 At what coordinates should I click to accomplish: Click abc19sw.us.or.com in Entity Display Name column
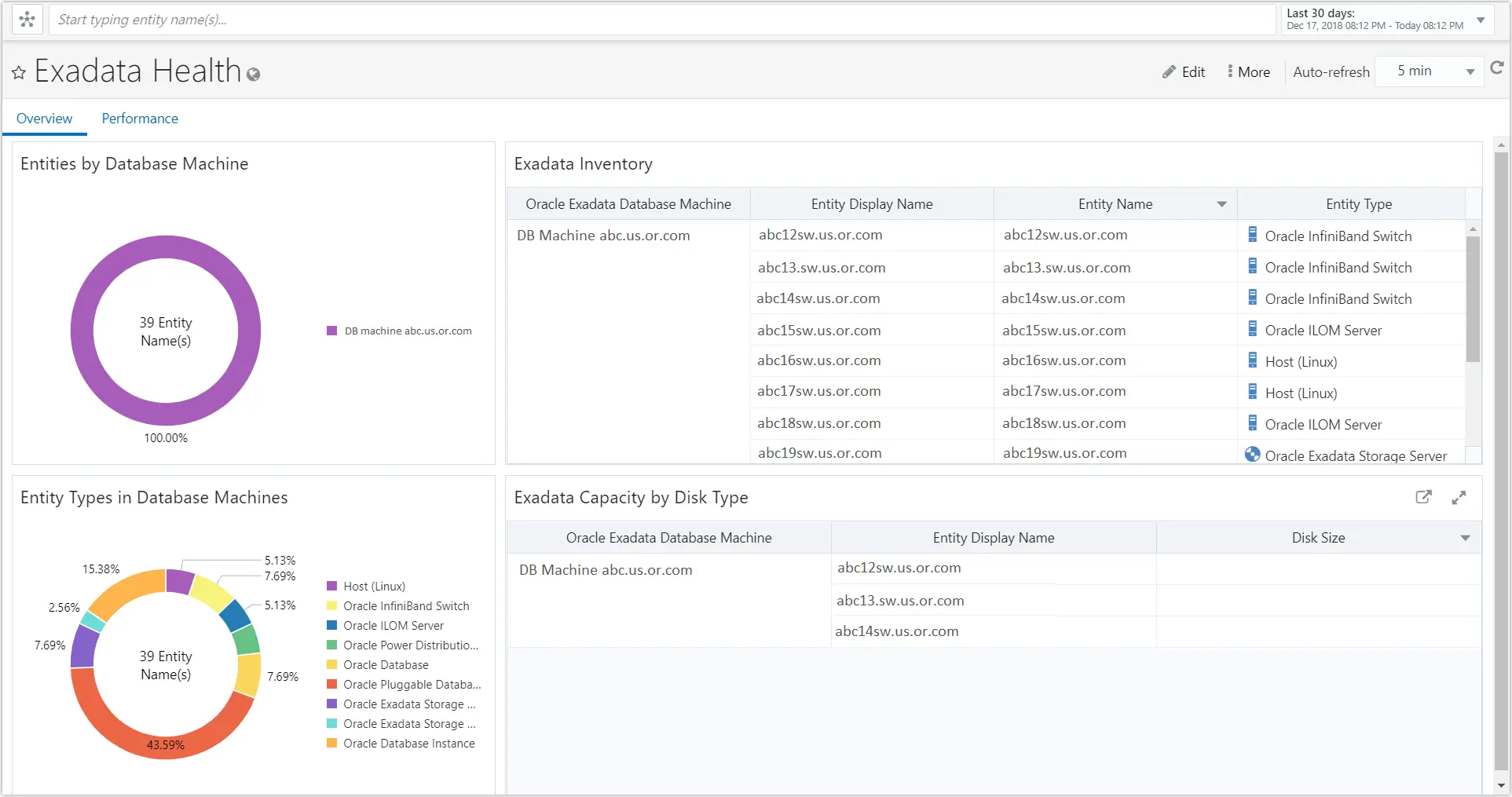point(819,453)
